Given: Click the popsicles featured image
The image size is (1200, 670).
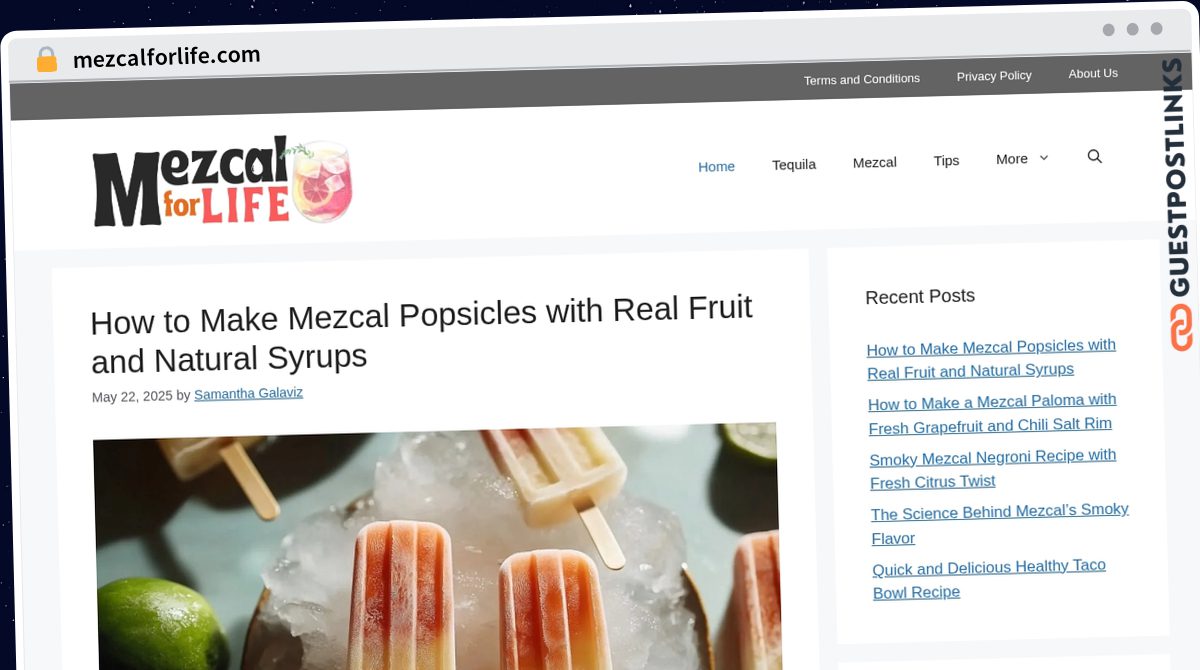Looking at the screenshot, I should [436, 547].
